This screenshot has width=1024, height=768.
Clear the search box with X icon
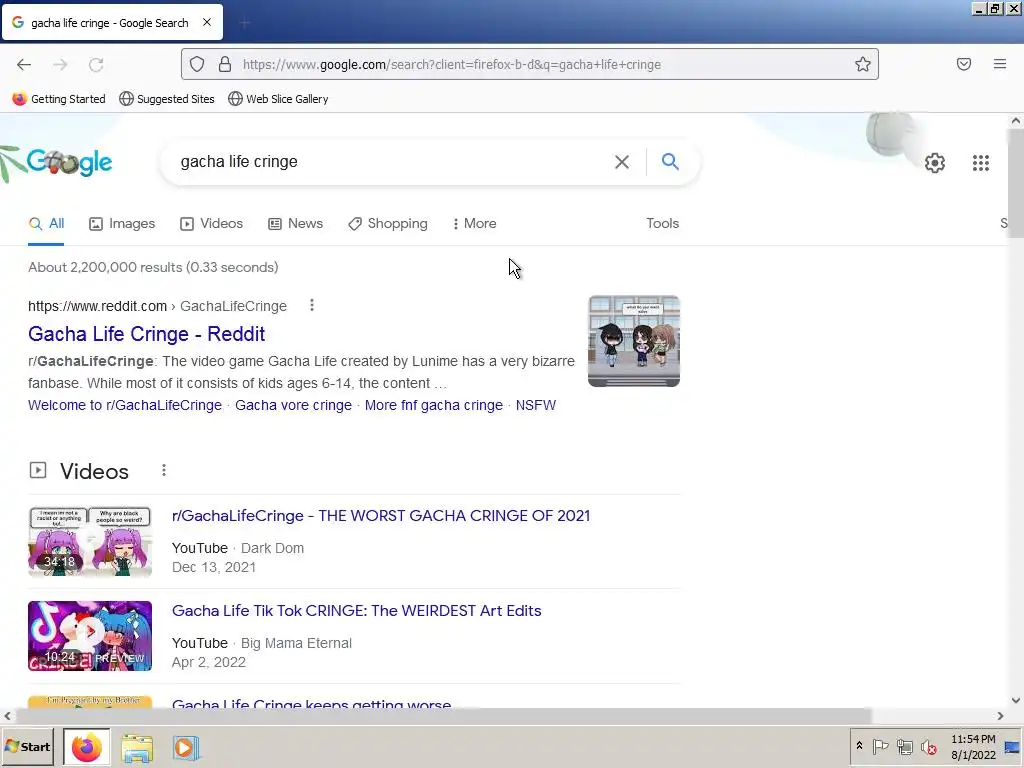(x=622, y=161)
